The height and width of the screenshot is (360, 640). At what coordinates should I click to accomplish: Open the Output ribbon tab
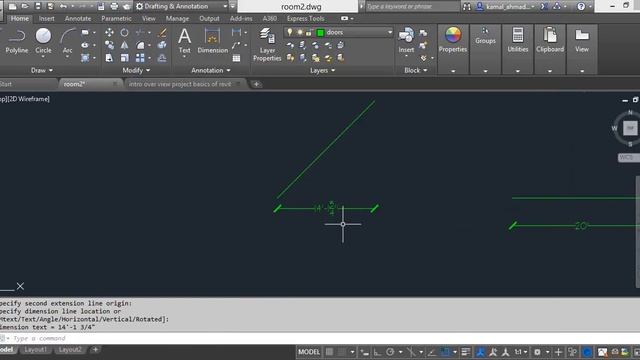pos(209,18)
